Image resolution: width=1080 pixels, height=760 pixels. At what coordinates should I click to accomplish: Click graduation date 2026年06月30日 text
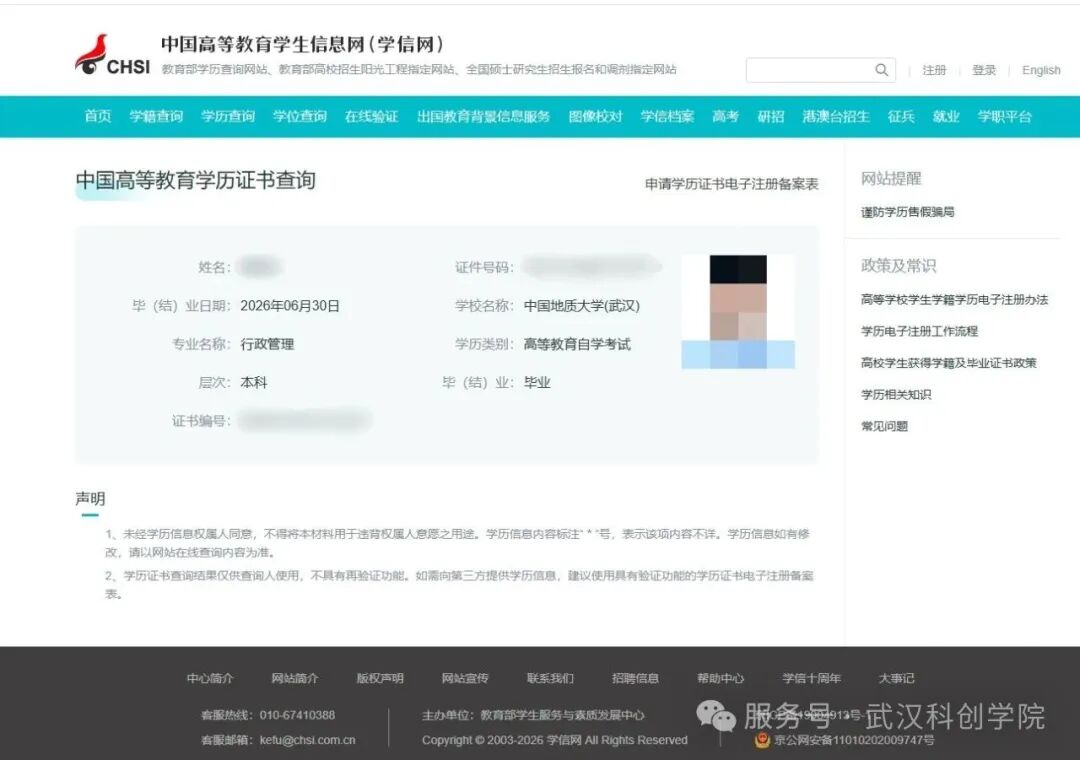pyautogui.click(x=290, y=305)
